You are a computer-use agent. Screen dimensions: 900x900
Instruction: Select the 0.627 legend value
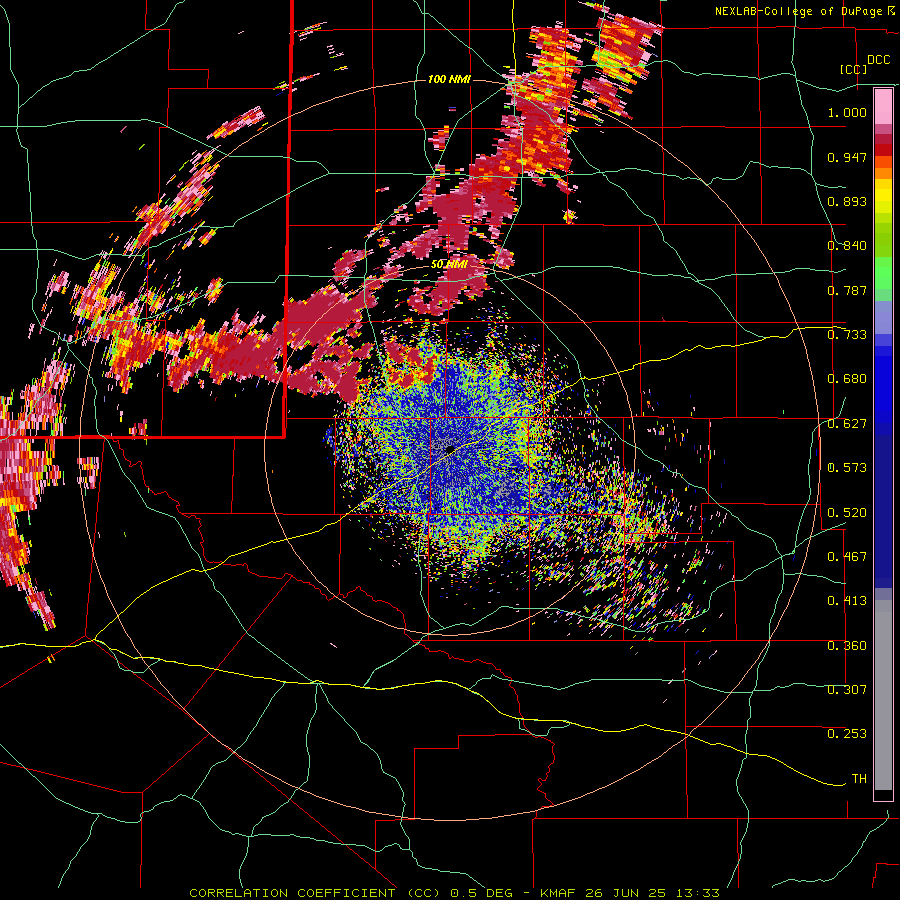pyautogui.click(x=847, y=424)
